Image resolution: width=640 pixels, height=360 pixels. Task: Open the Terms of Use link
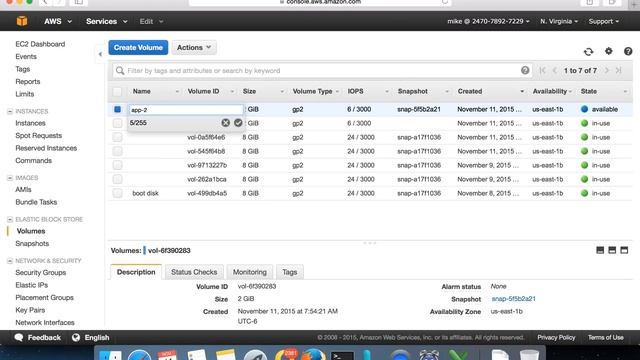pos(605,337)
